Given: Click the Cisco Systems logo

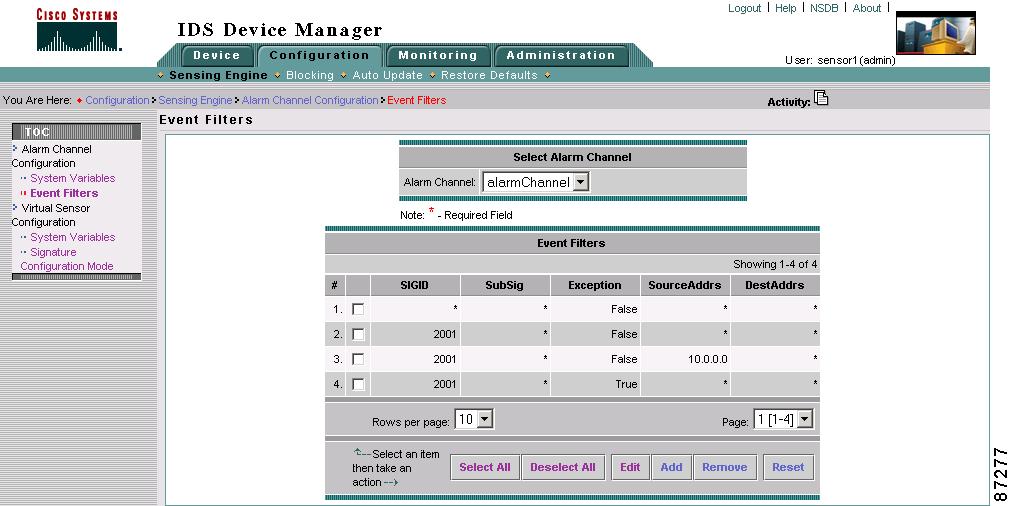Looking at the screenshot, I should click(78, 30).
